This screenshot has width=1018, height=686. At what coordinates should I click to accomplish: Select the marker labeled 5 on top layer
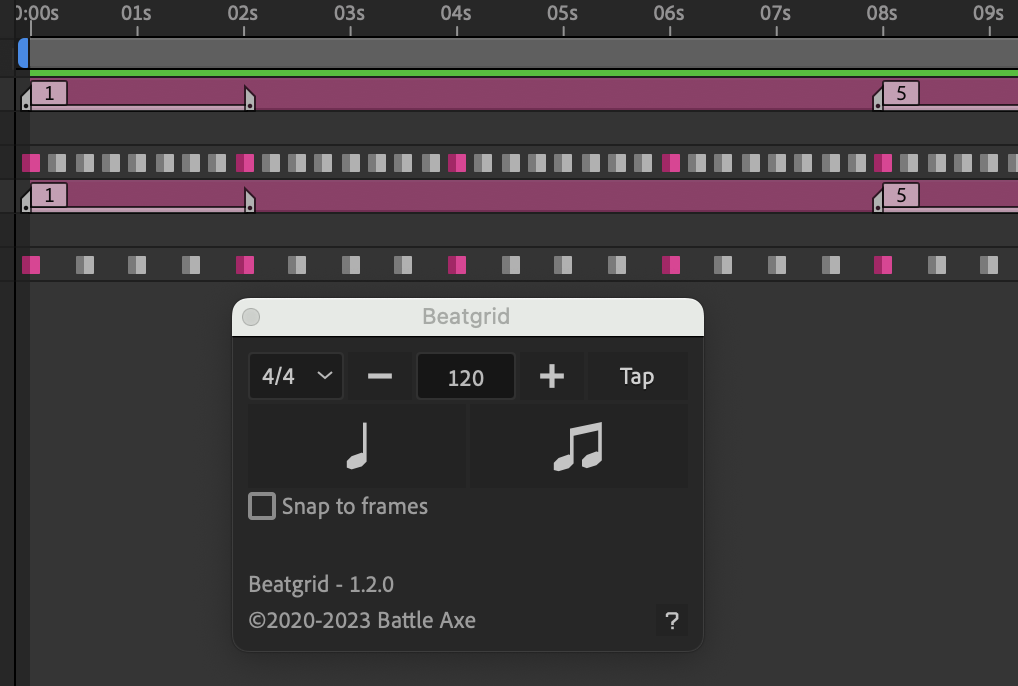point(900,94)
